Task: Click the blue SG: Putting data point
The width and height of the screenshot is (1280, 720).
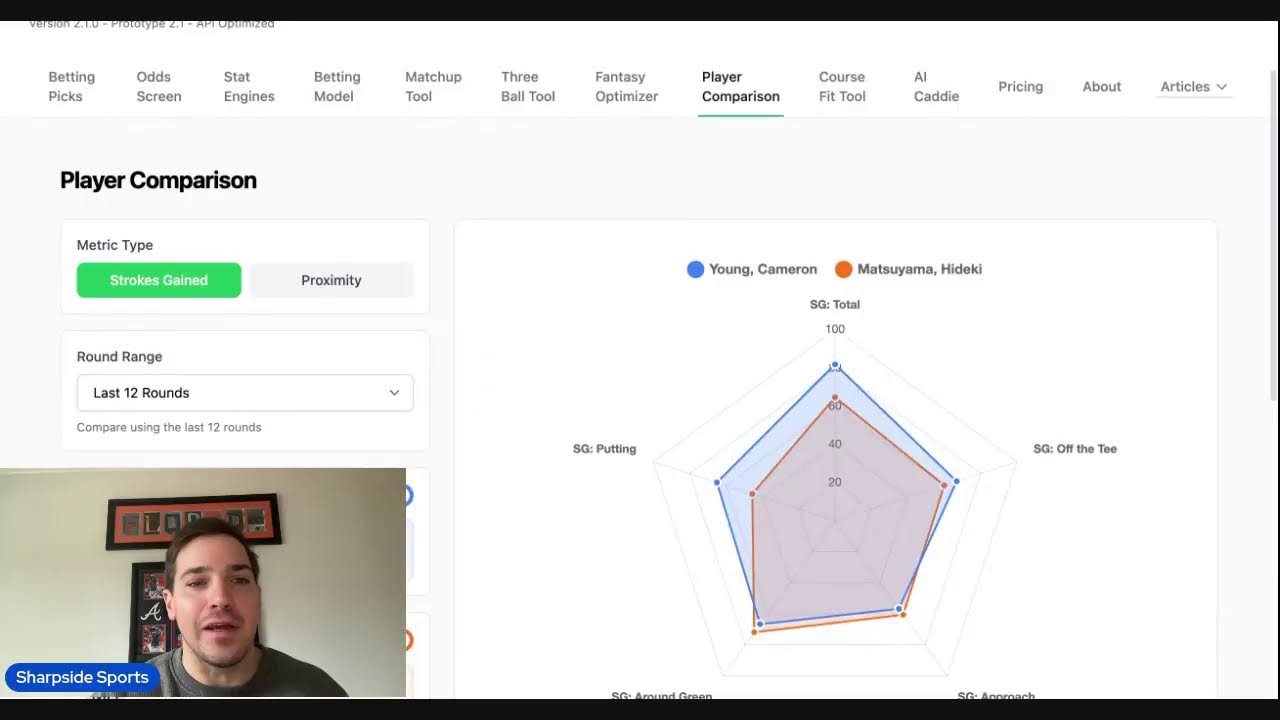Action: [717, 482]
